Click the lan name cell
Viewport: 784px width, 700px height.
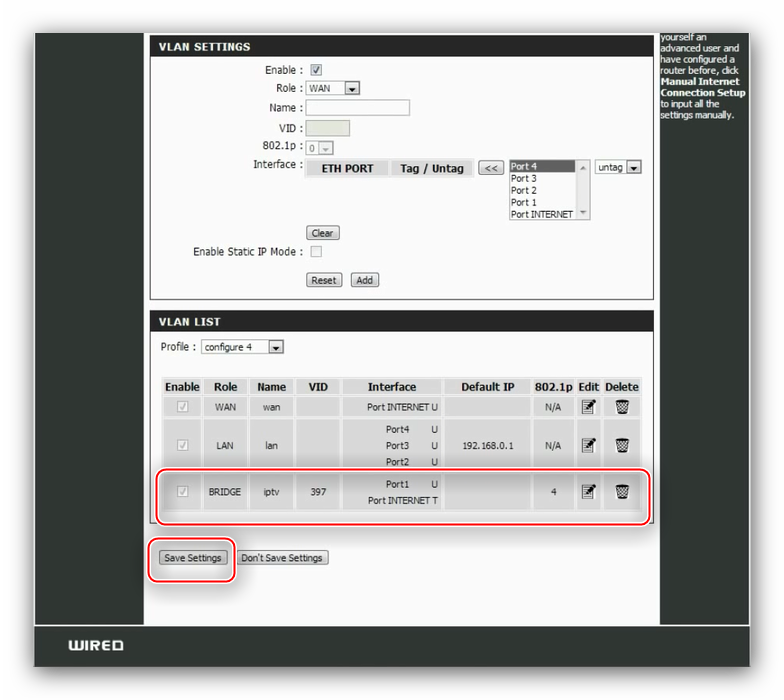pyautogui.click(x=272, y=445)
